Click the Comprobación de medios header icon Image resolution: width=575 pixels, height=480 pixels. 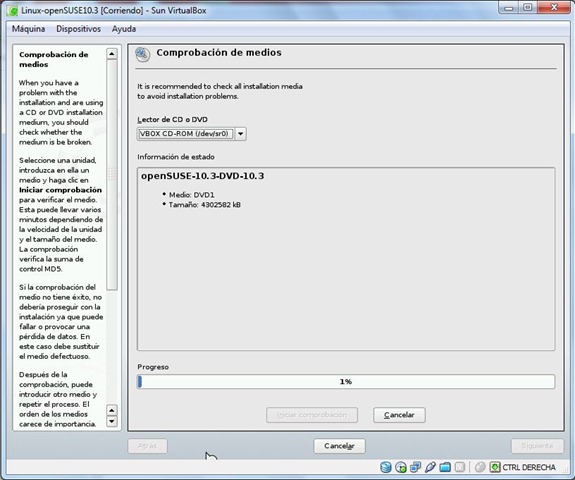[x=142, y=54]
